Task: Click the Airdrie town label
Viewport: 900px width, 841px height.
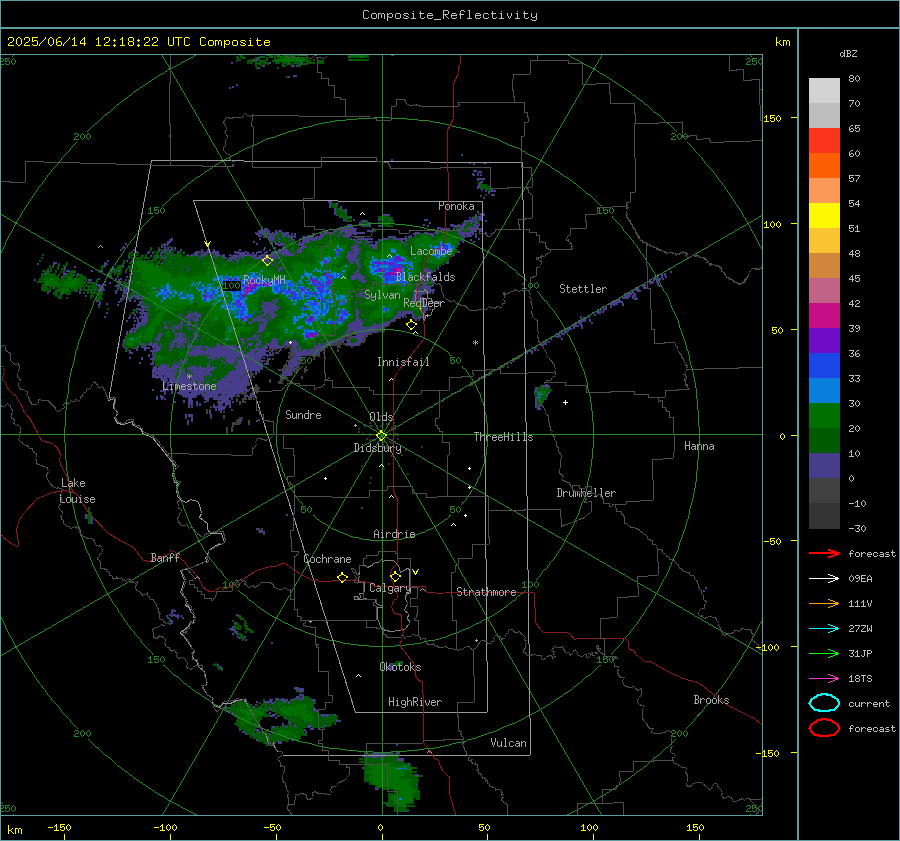Action: [394, 534]
